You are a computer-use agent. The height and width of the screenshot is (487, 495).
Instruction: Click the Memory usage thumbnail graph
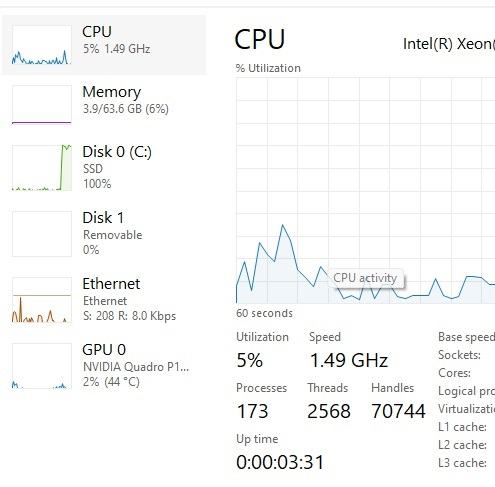pos(42,105)
